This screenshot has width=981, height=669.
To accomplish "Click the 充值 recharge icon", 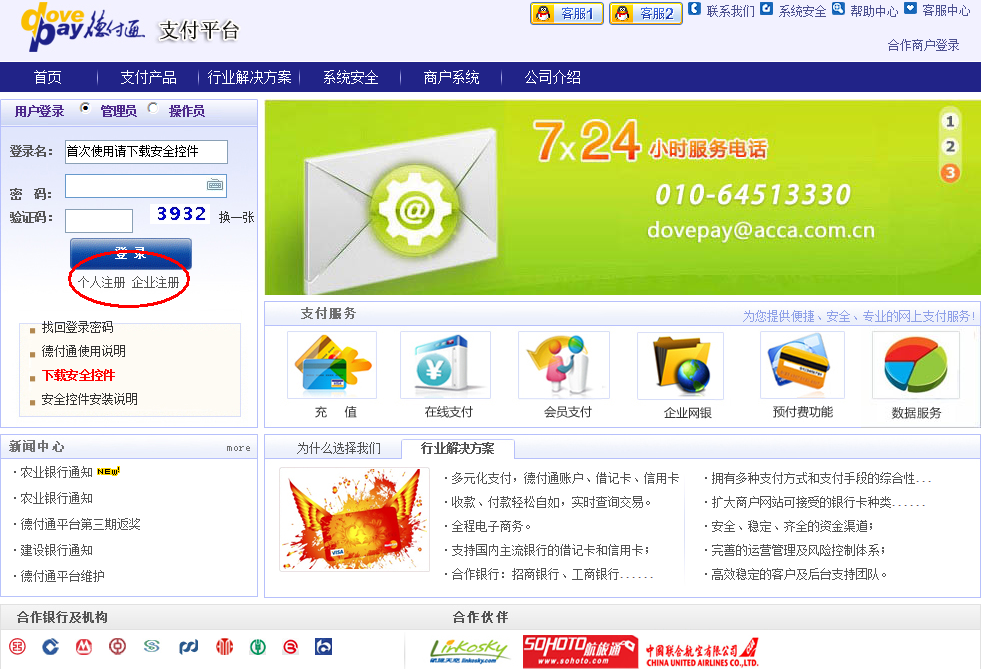I will coord(331,366).
